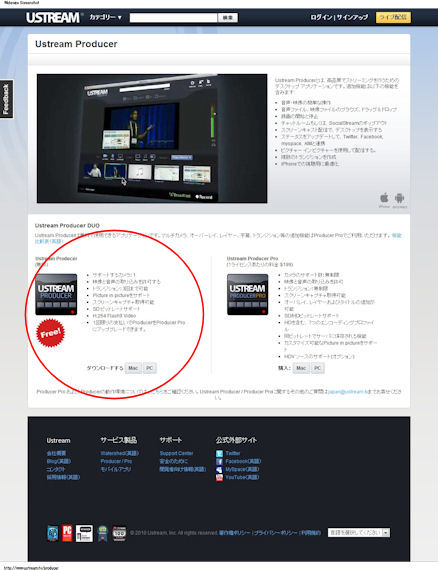438x570 pixels.
Task: Buy Producer Pro for Mac
Action: pos(301,368)
